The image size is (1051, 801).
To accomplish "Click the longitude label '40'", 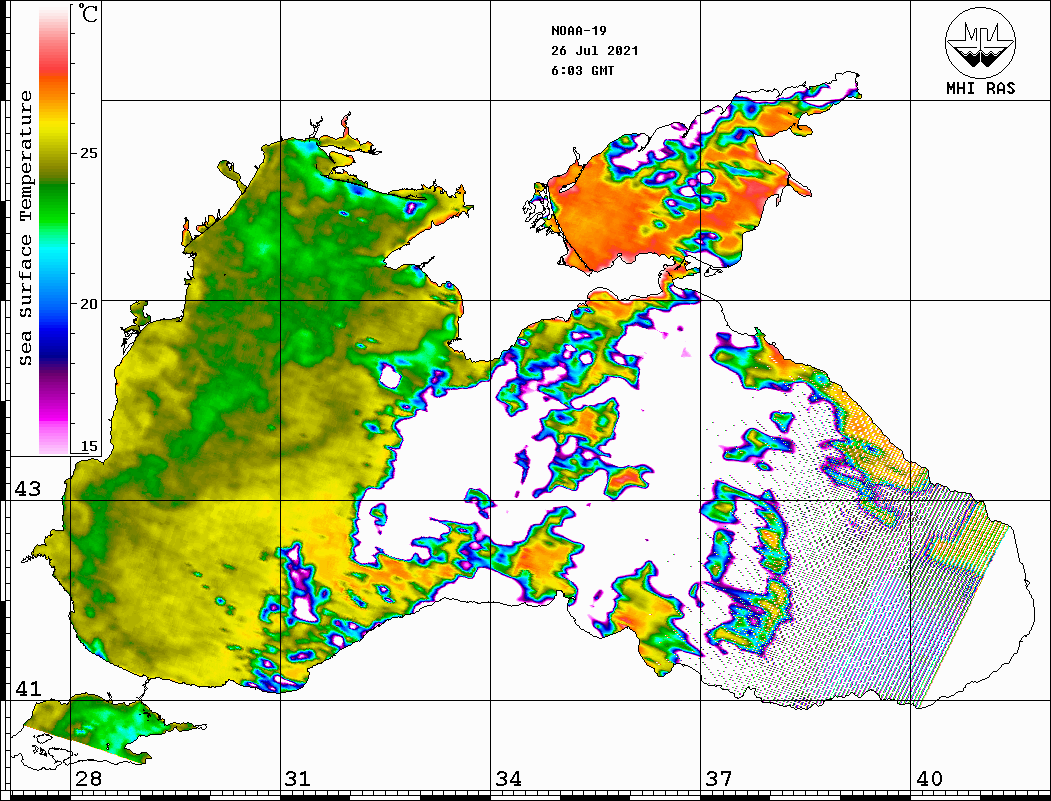I will click(929, 779).
